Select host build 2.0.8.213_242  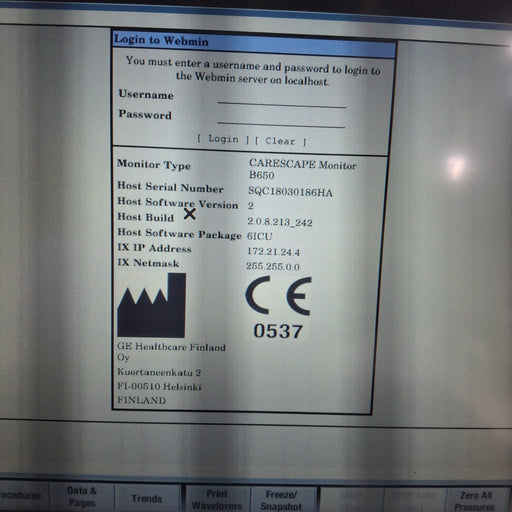[280, 222]
